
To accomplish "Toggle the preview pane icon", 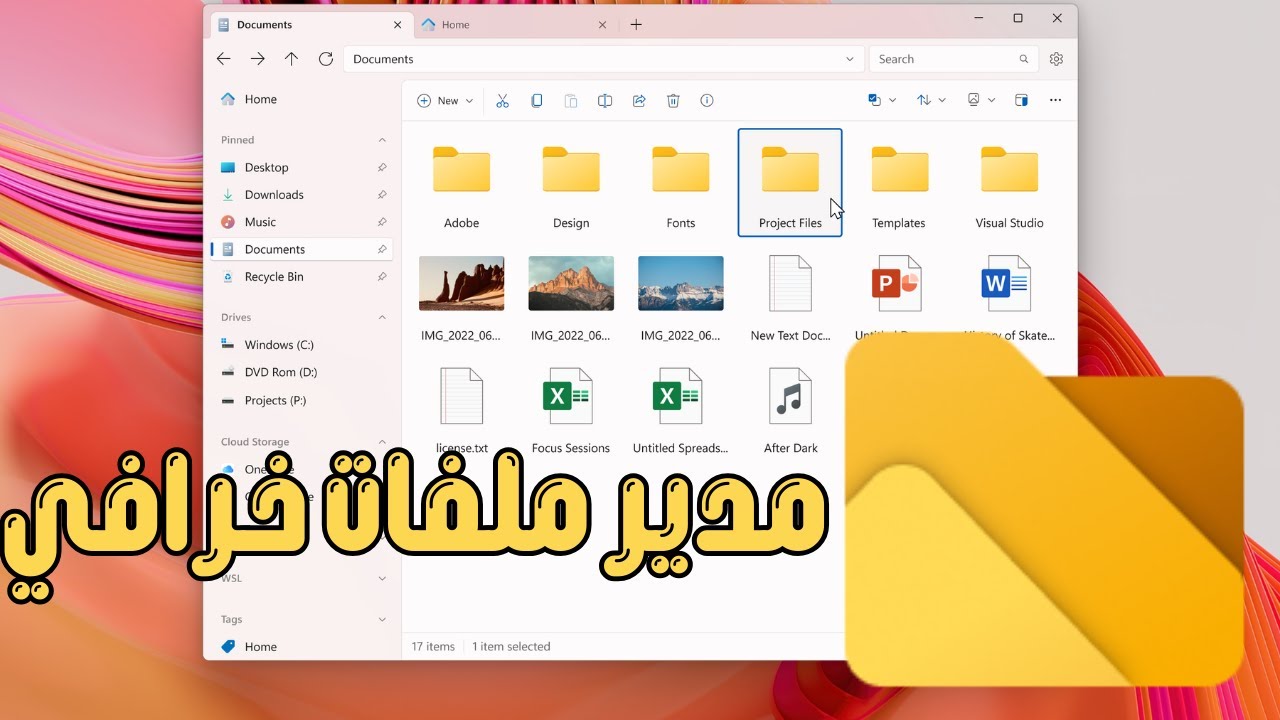I will click(x=1021, y=100).
